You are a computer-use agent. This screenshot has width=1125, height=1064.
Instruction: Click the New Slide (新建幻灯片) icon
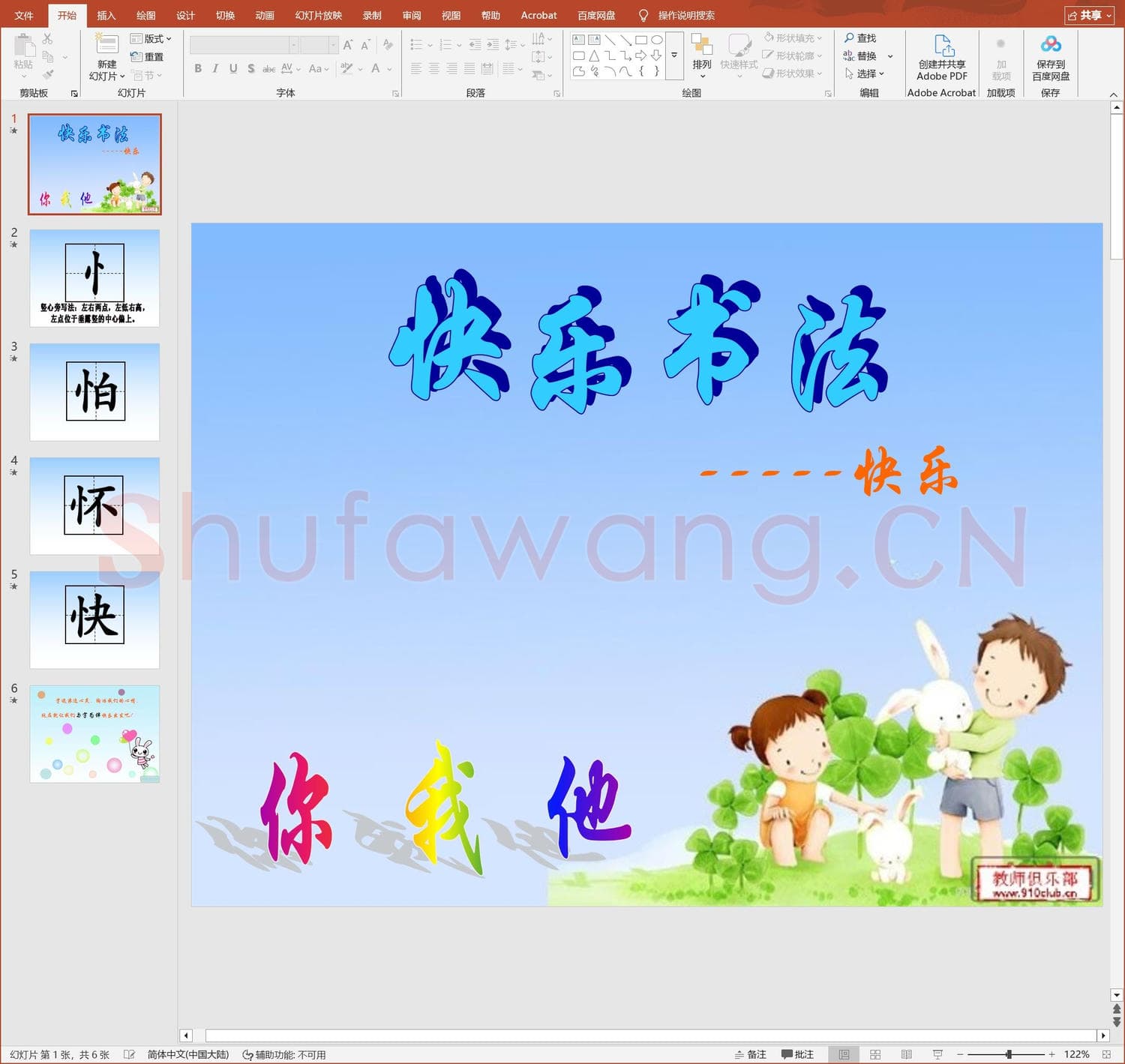click(x=106, y=44)
